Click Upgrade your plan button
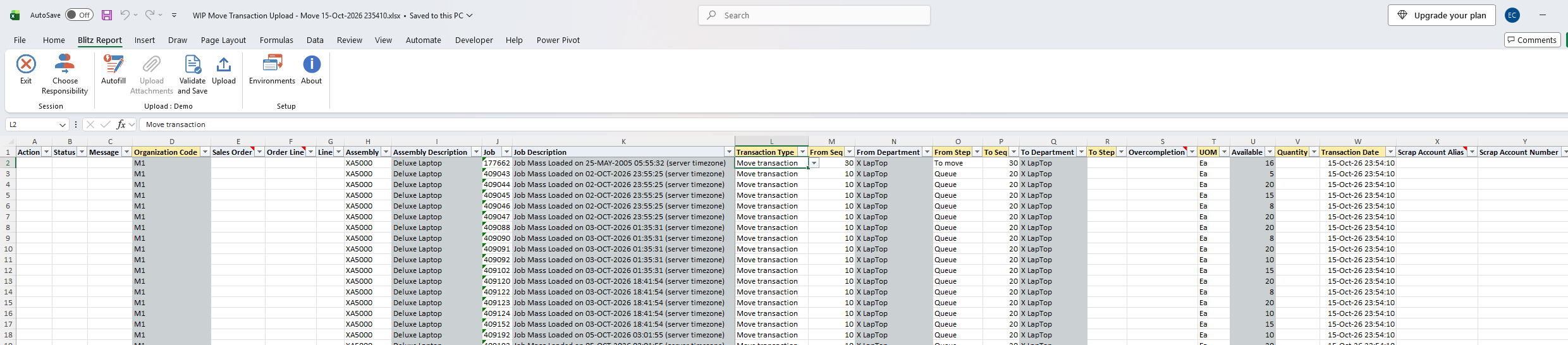The height and width of the screenshot is (345, 1568). click(x=1442, y=15)
